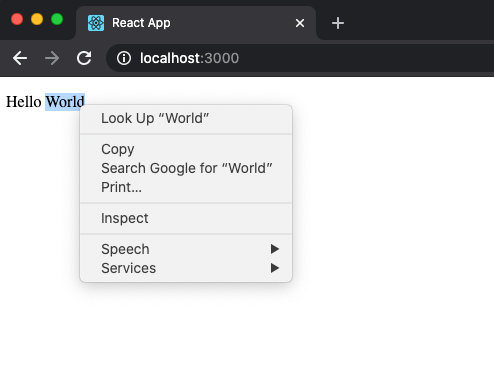Expand Speech submenu arrow
The height and width of the screenshot is (367, 494).
pos(275,249)
